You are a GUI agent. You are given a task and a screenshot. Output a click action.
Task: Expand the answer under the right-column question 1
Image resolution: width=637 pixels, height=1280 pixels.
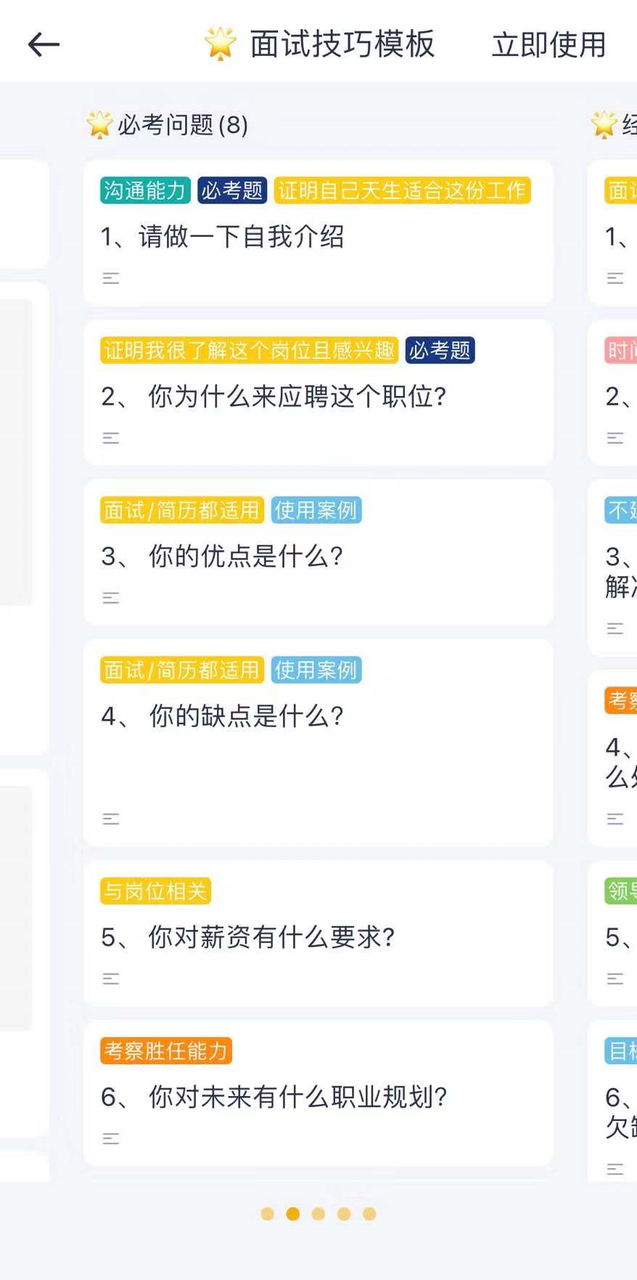614,278
